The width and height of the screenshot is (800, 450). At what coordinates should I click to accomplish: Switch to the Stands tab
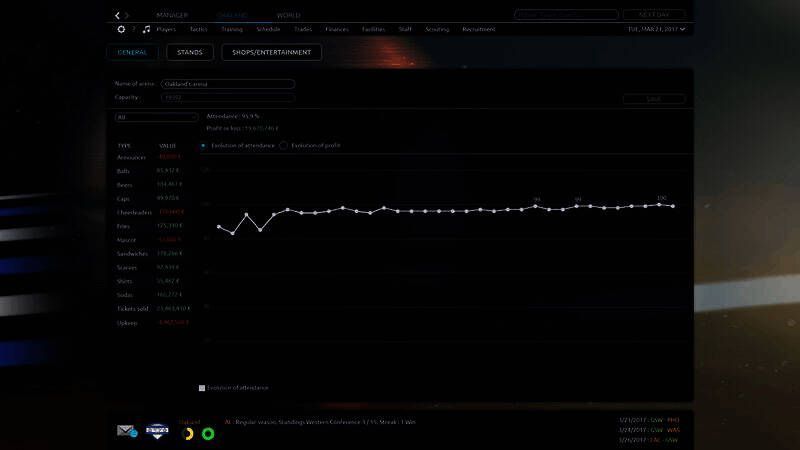pyautogui.click(x=190, y=52)
